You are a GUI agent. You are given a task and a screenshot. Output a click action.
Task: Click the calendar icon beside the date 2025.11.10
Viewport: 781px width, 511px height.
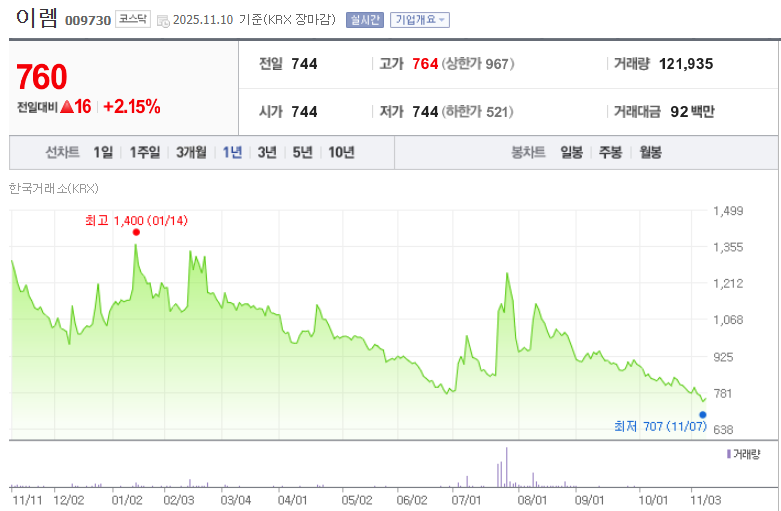(163, 20)
